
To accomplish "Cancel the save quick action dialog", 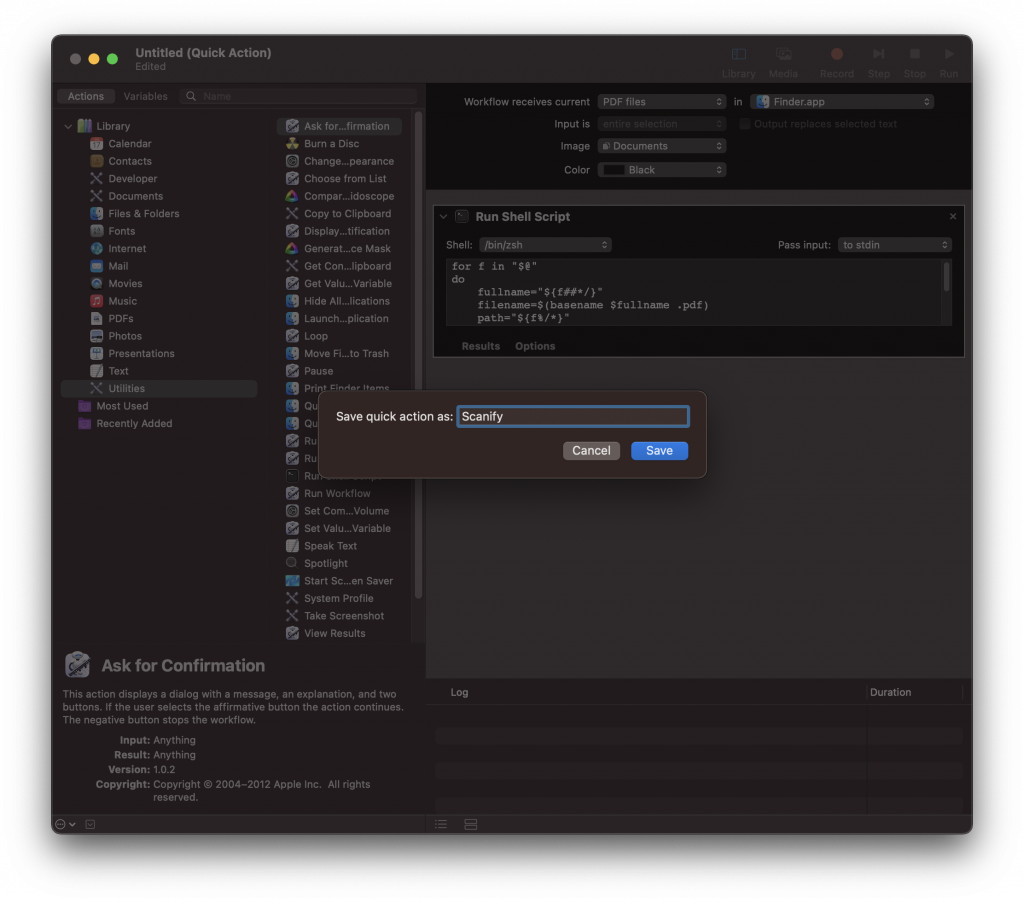I will 591,451.
